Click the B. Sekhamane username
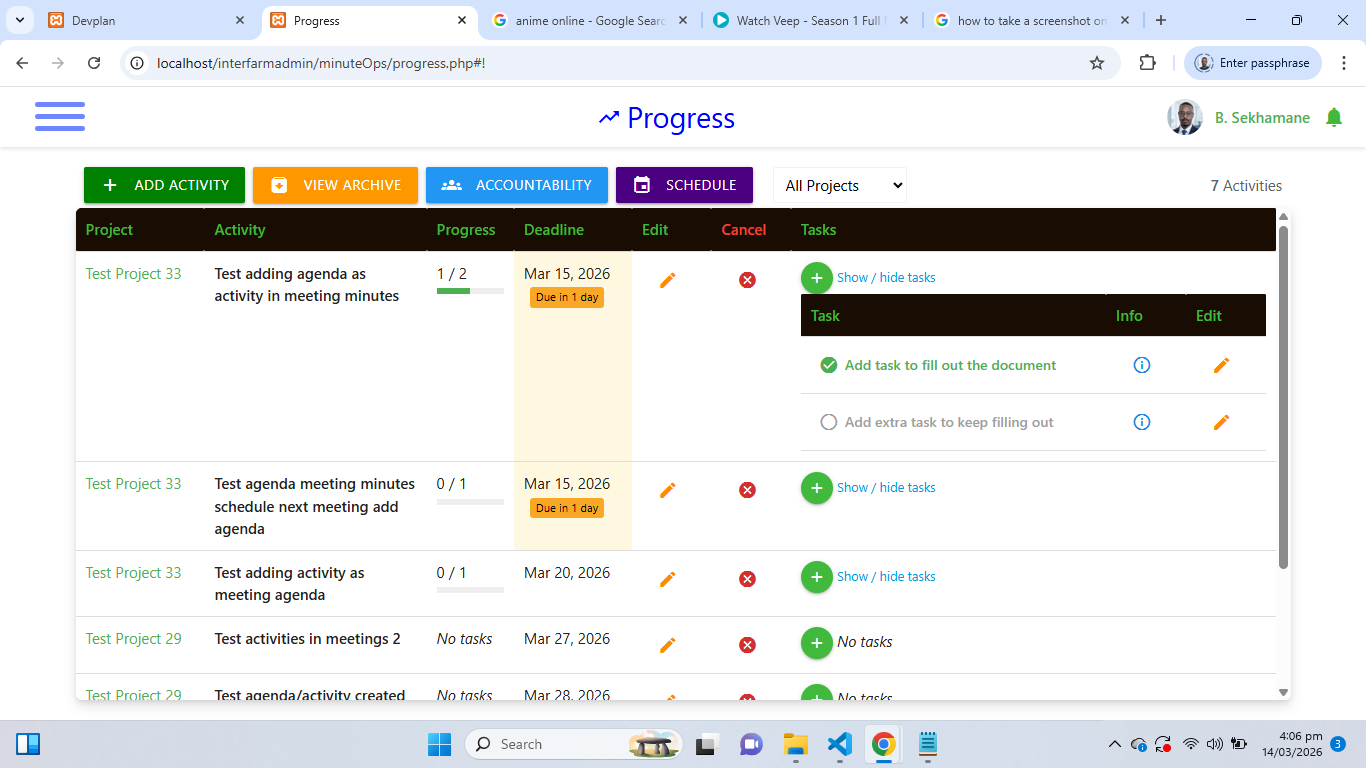Screen dimensions: 1366x768 (1262, 118)
